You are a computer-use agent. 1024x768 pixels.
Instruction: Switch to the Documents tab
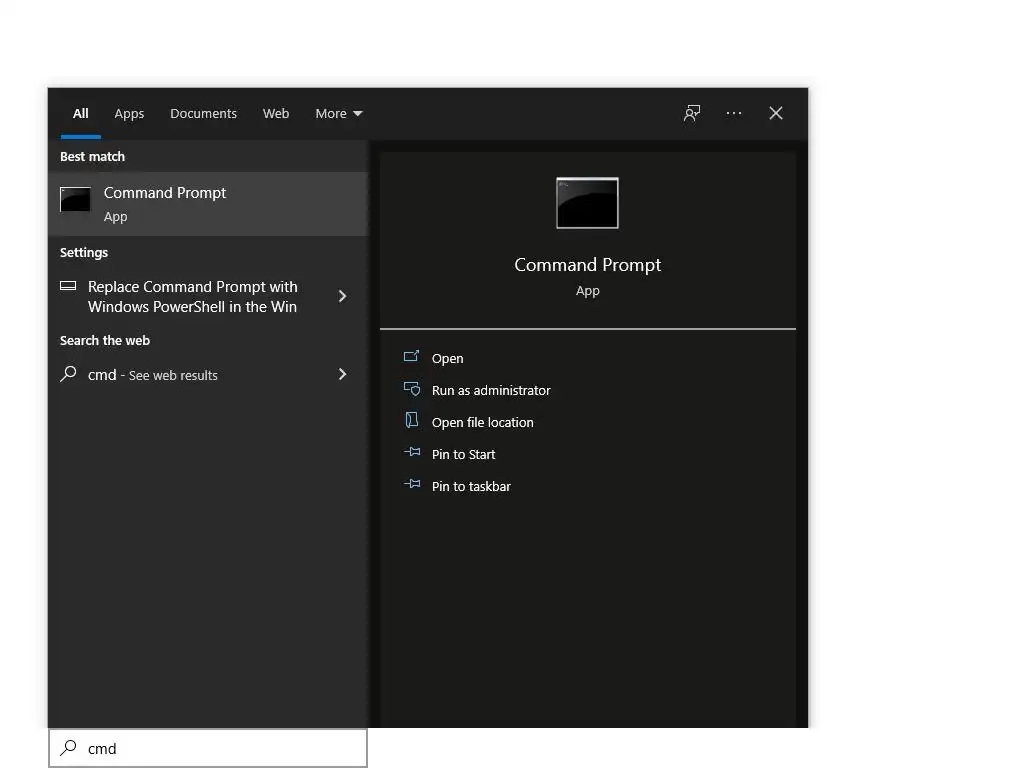203,114
